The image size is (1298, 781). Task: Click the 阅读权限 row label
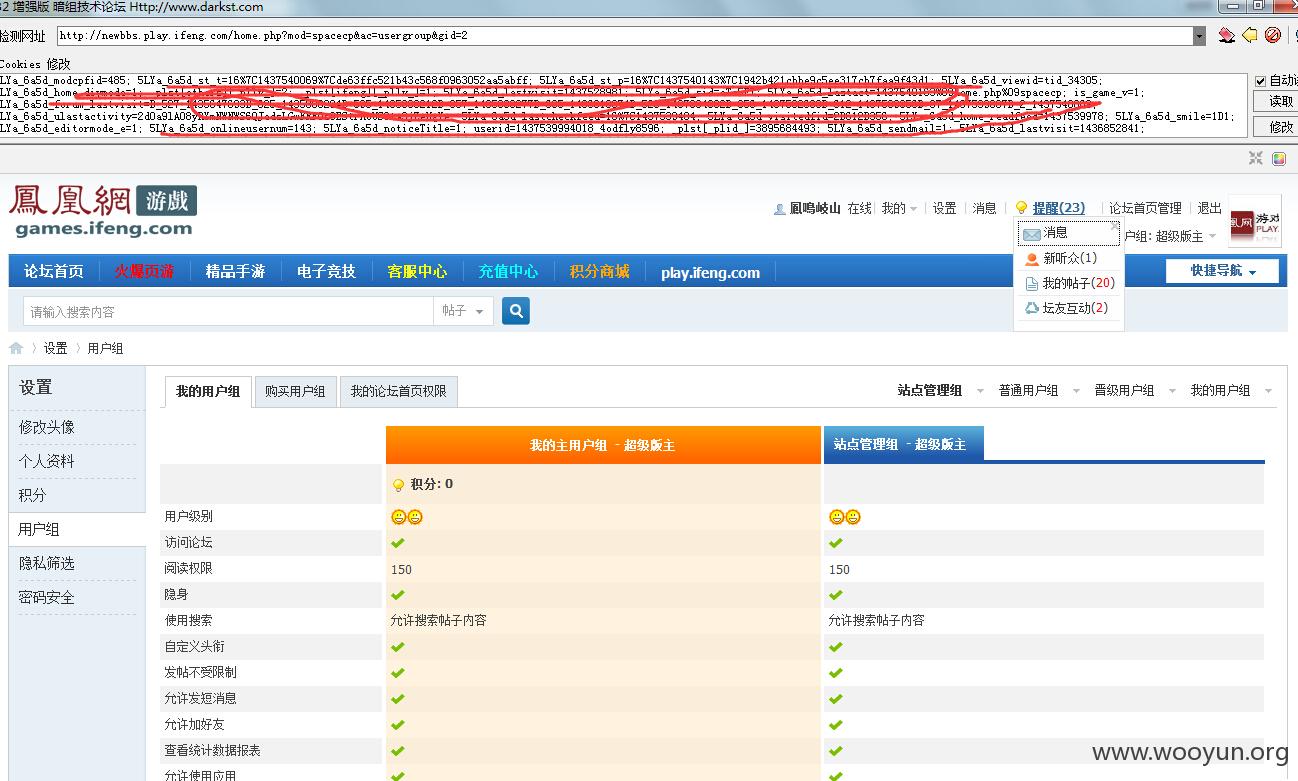189,568
